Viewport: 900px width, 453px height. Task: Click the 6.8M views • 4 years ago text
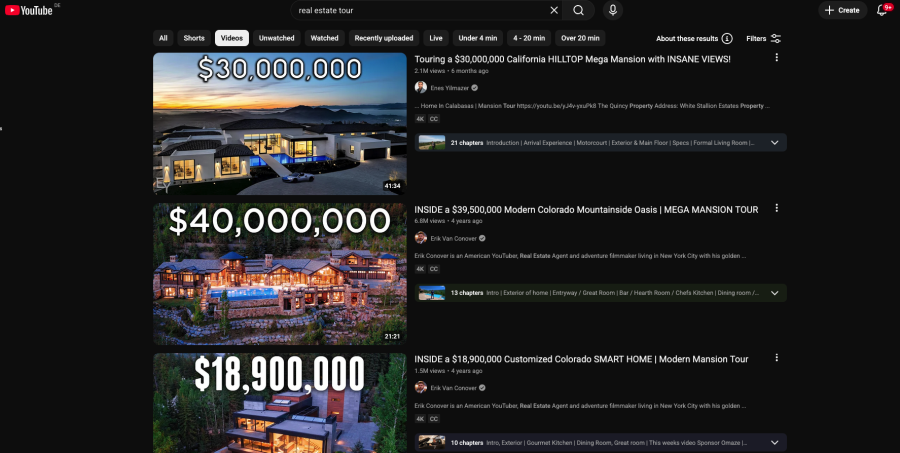click(x=448, y=221)
